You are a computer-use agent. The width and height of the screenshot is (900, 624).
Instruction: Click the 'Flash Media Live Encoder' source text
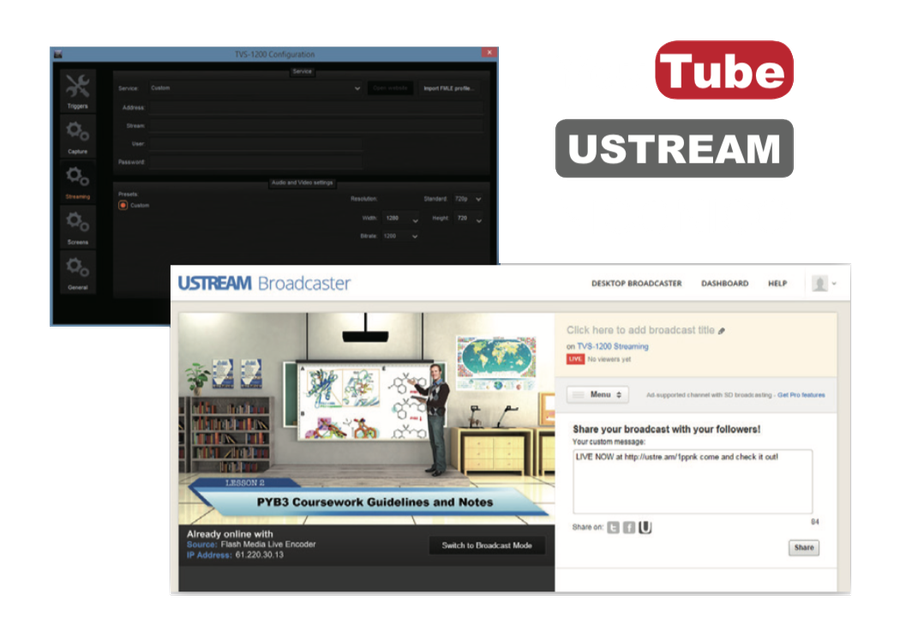pos(268,544)
